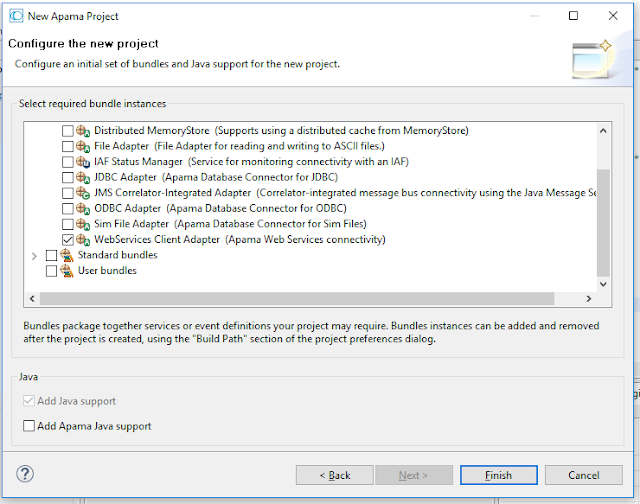Select the 'ODBC Adapter' row text
This screenshot has height=504, width=640.
(220, 209)
